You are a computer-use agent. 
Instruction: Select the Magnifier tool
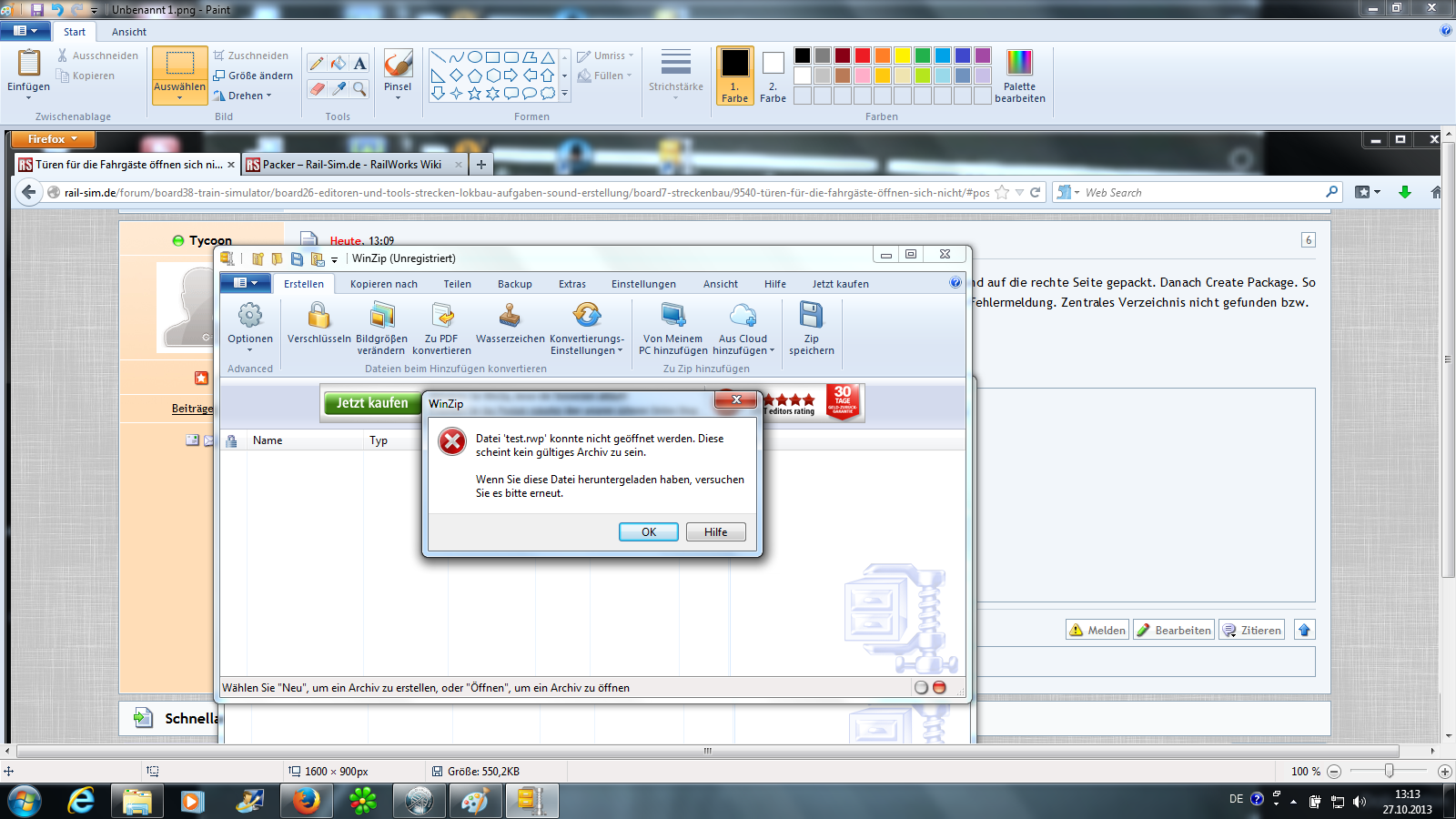360,88
